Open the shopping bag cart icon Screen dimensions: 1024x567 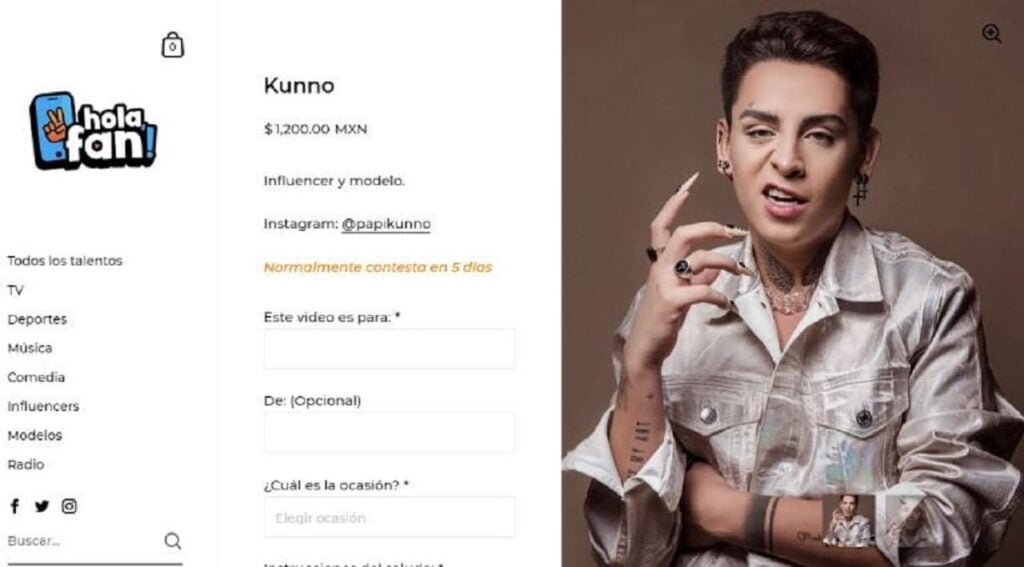pos(172,45)
